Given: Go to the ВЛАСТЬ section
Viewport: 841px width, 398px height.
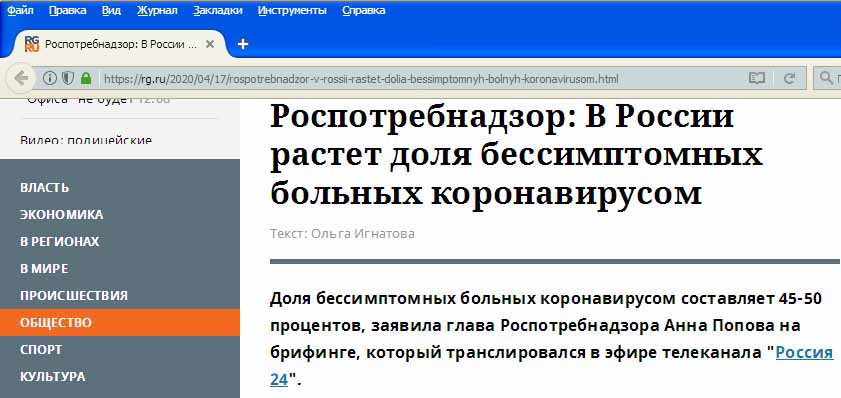Looking at the screenshot, I should [x=45, y=188].
